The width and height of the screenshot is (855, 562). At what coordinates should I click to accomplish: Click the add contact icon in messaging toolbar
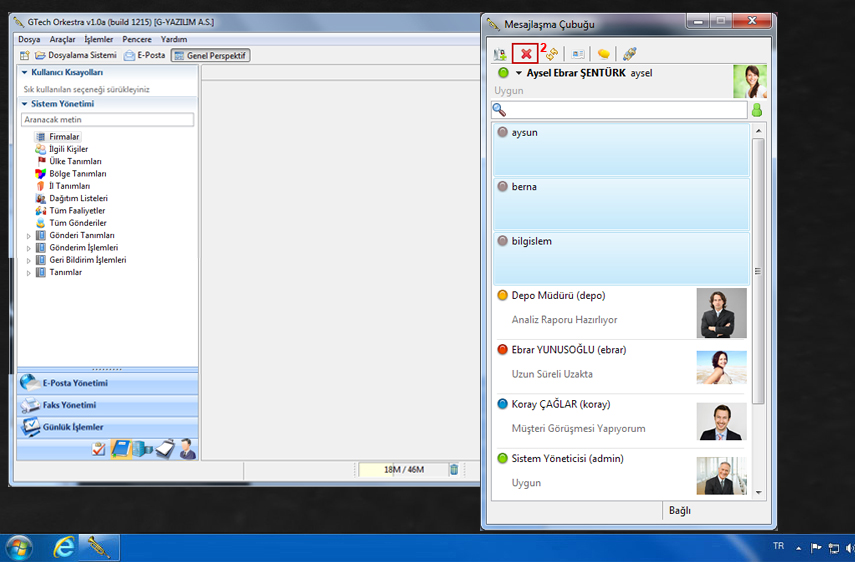coord(500,54)
